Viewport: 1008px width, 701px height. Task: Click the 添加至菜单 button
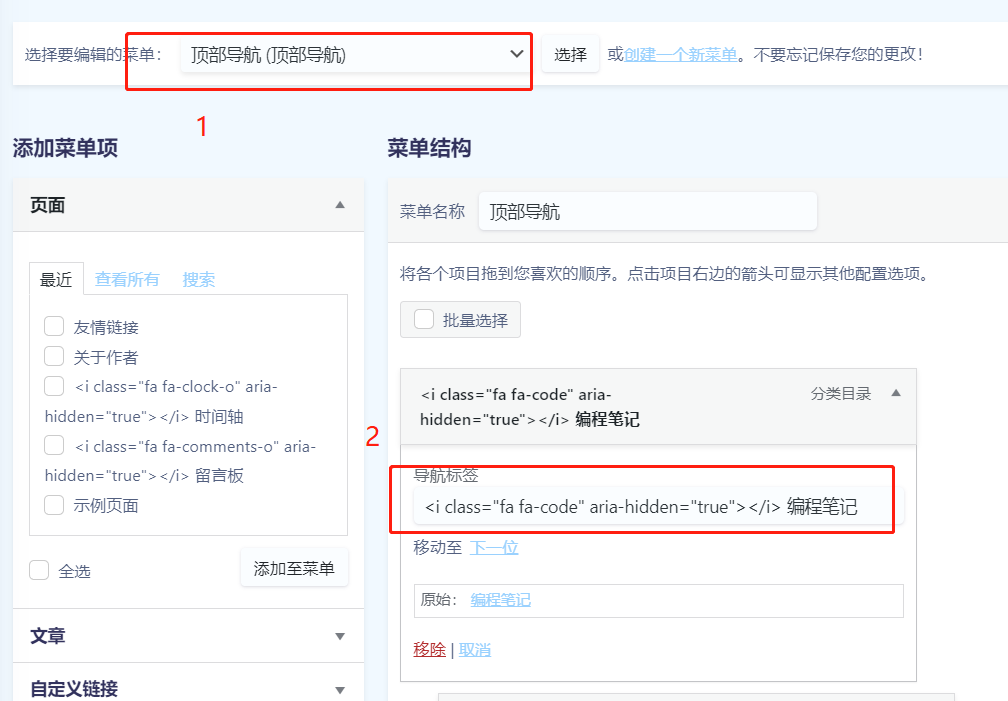point(294,568)
